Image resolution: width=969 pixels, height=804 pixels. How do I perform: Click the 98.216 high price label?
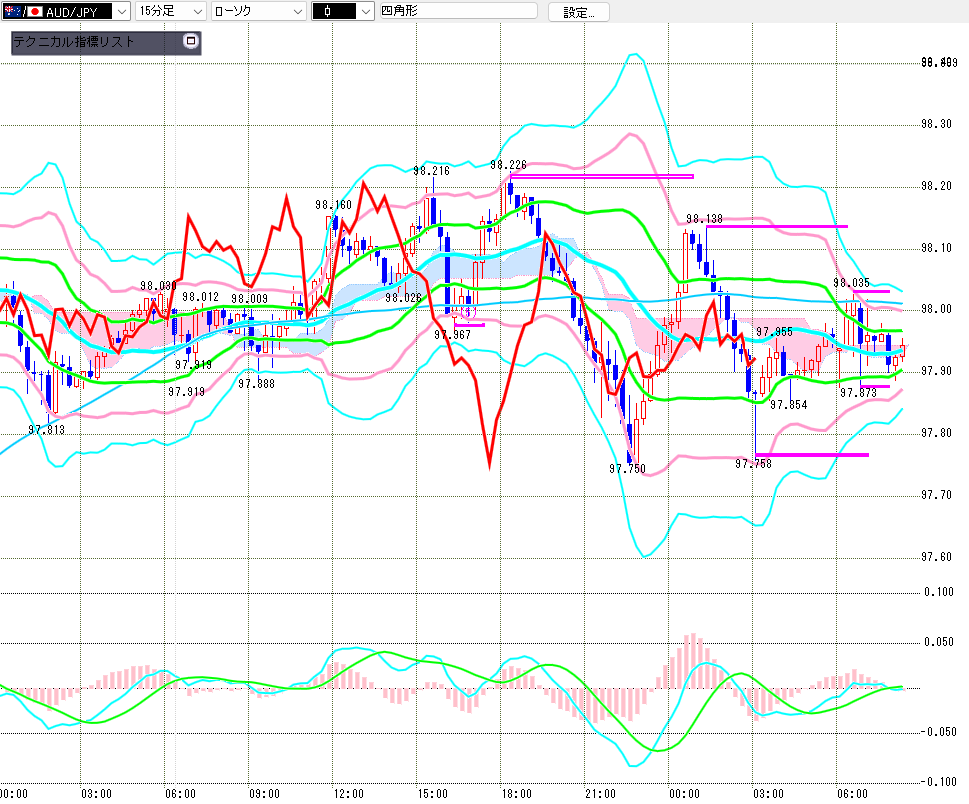point(431,171)
